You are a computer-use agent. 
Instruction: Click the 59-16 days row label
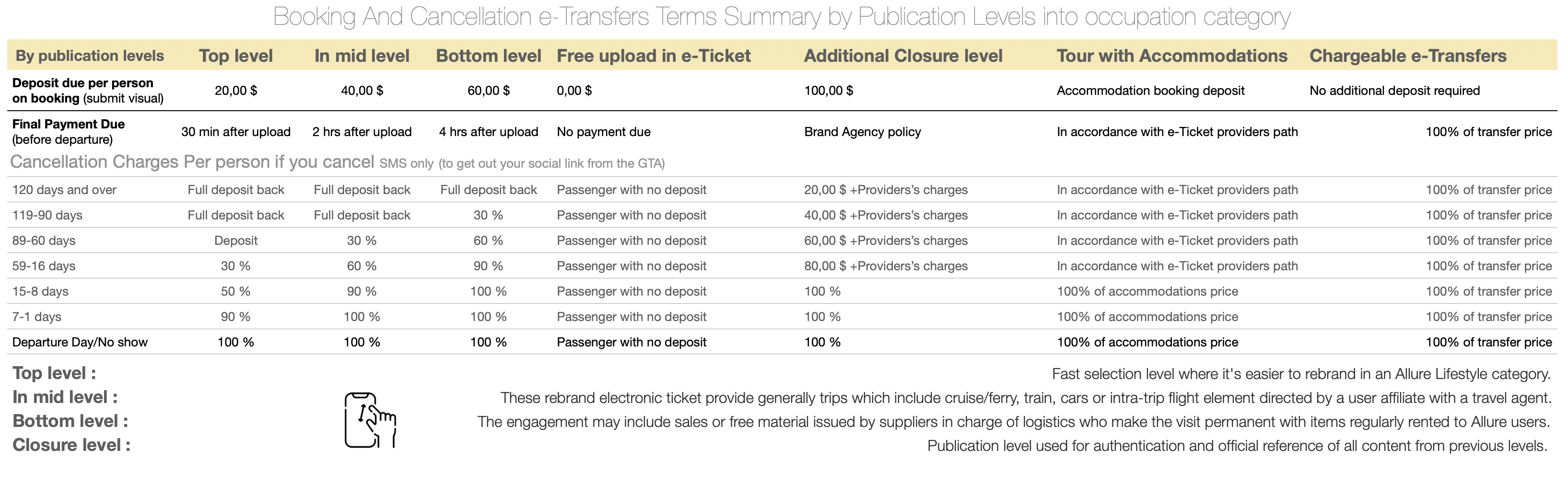44,266
